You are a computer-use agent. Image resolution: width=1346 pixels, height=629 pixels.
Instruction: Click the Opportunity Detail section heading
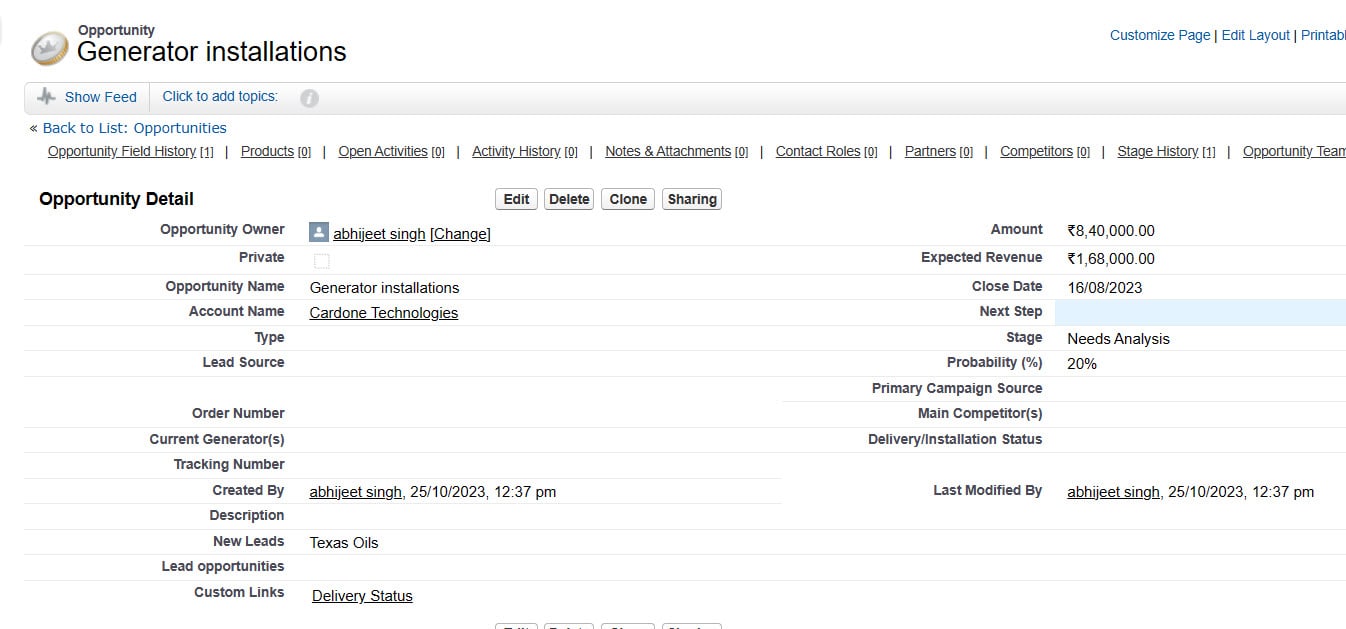tap(116, 199)
